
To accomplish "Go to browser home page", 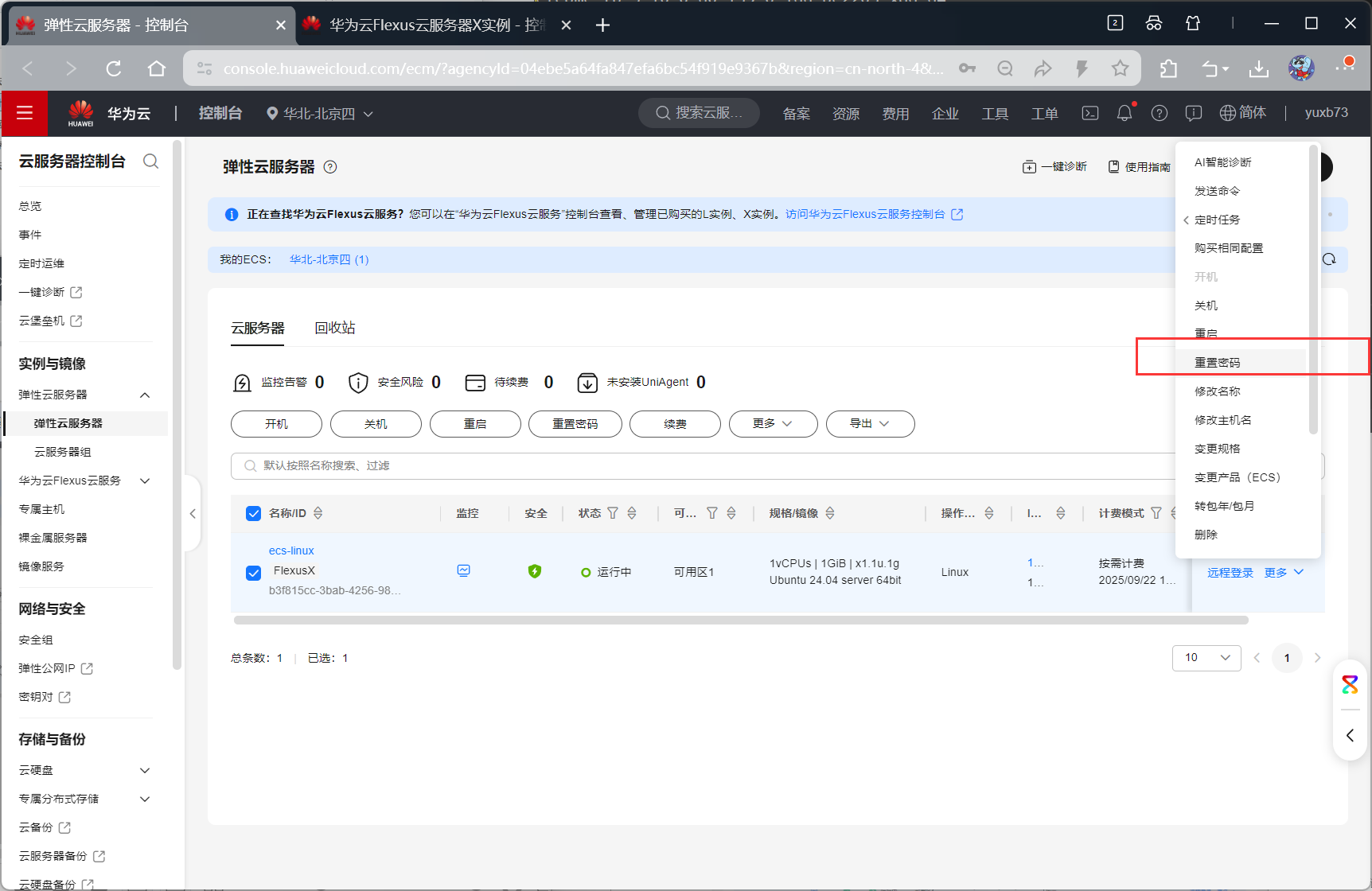I will click(157, 68).
